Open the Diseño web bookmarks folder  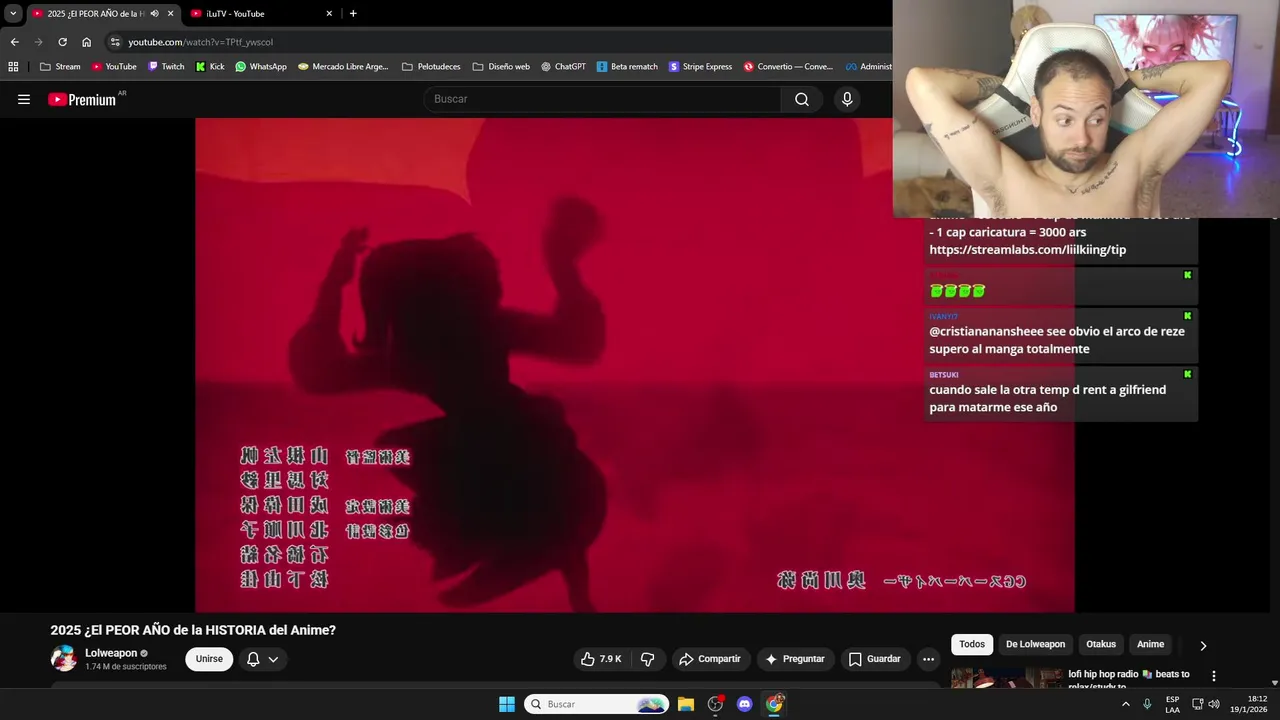501,67
